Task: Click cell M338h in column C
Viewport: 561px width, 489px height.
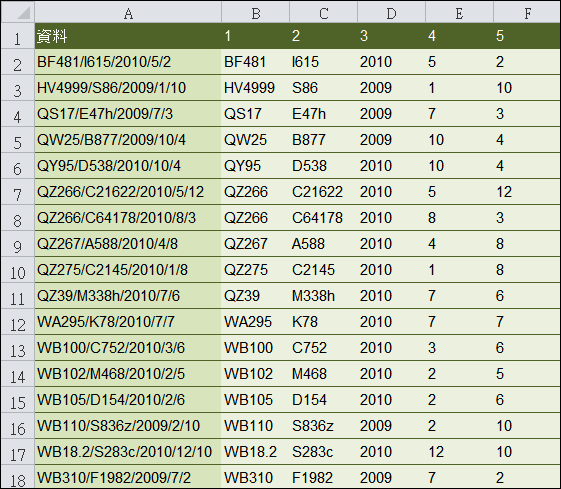Action: click(x=323, y=296)
